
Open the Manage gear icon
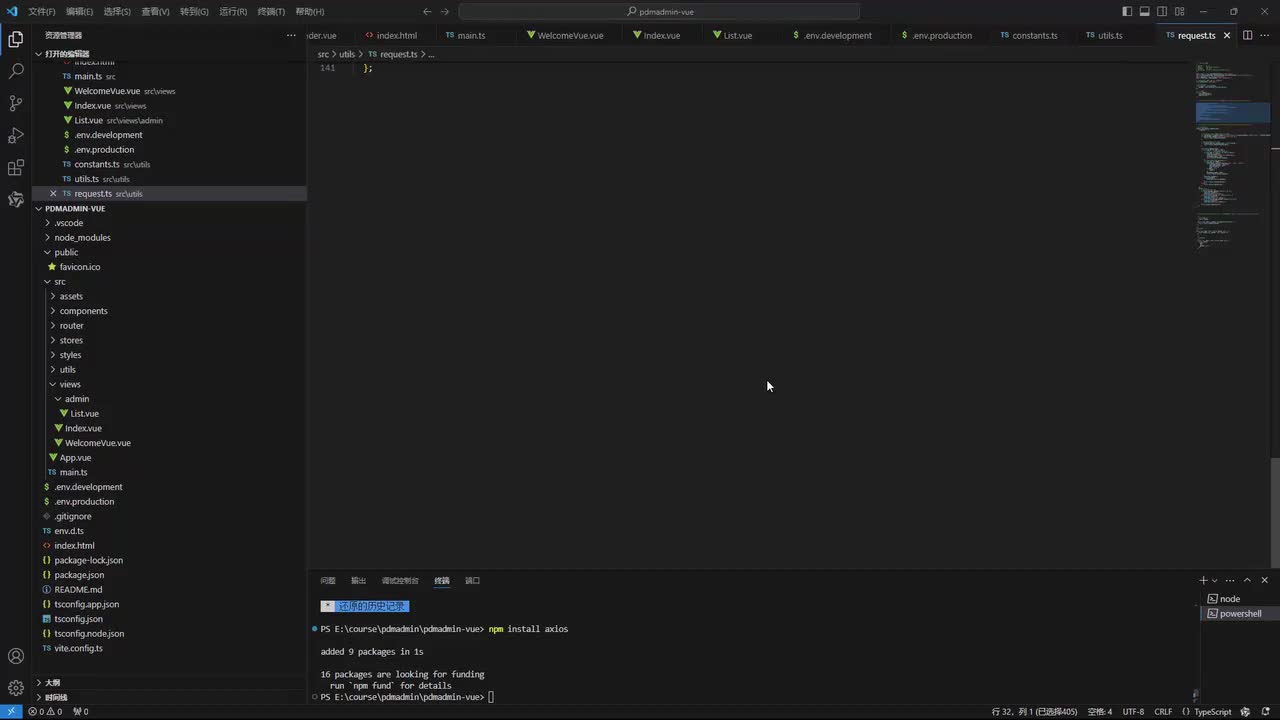pyautogui.click(x=16, y=688)
